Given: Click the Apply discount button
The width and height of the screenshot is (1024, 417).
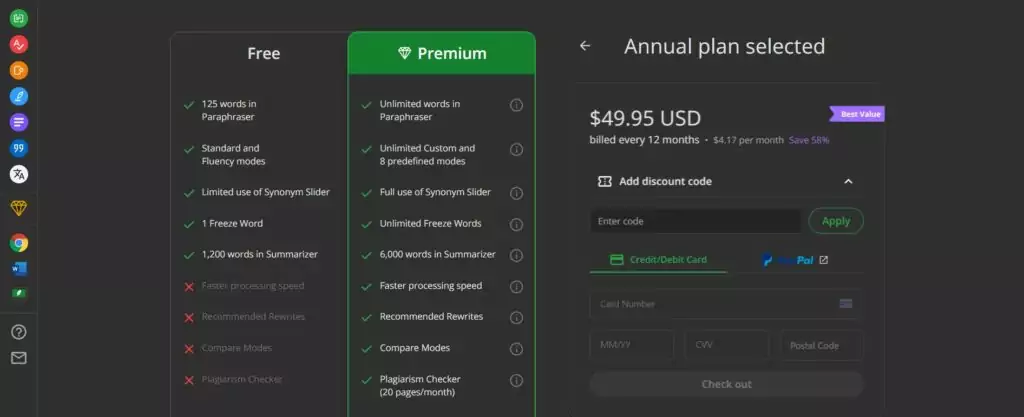Looking at the screenshot, I should pyautogui.click(x=836, y=221).
